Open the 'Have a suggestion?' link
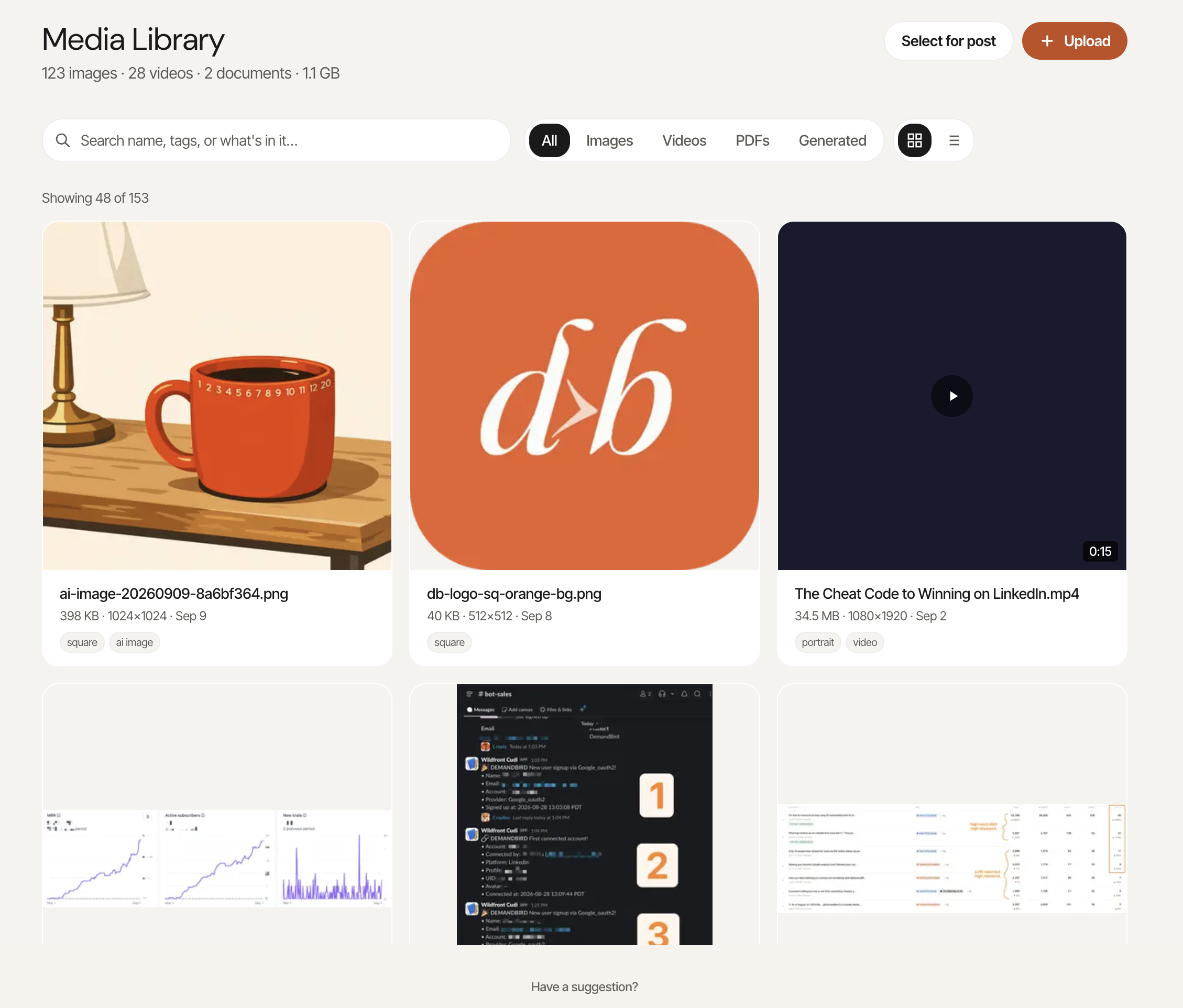1183x1008 pixels. click(x=584, y=987)
